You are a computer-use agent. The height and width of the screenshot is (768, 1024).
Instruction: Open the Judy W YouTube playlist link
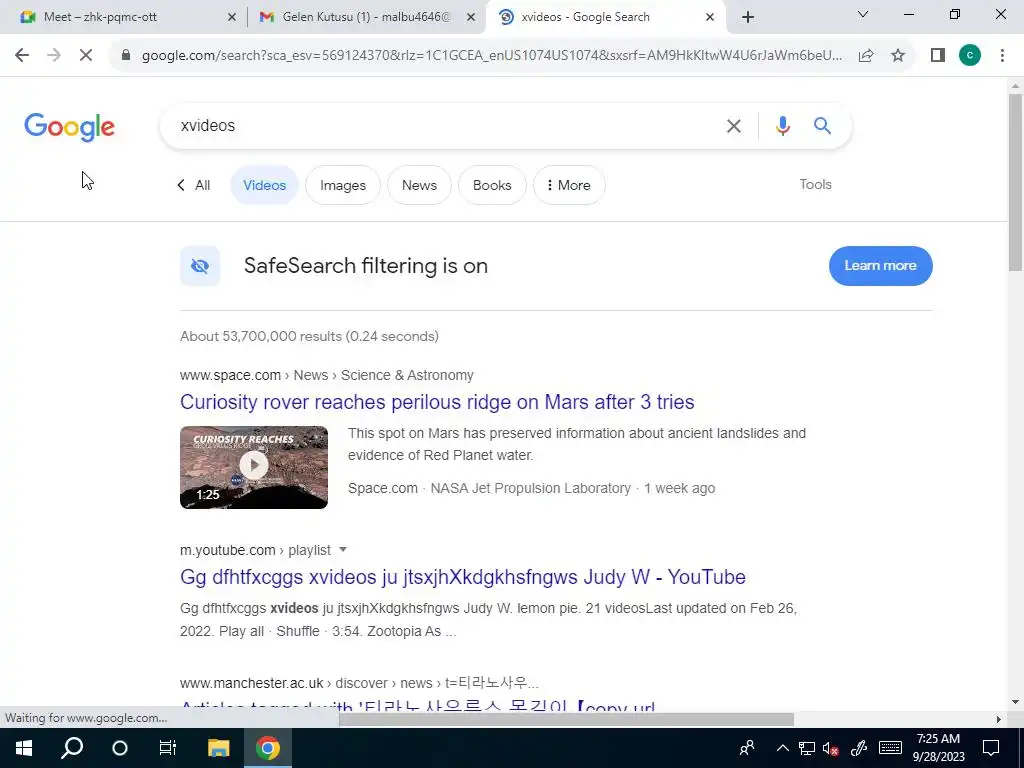[463, 577]
